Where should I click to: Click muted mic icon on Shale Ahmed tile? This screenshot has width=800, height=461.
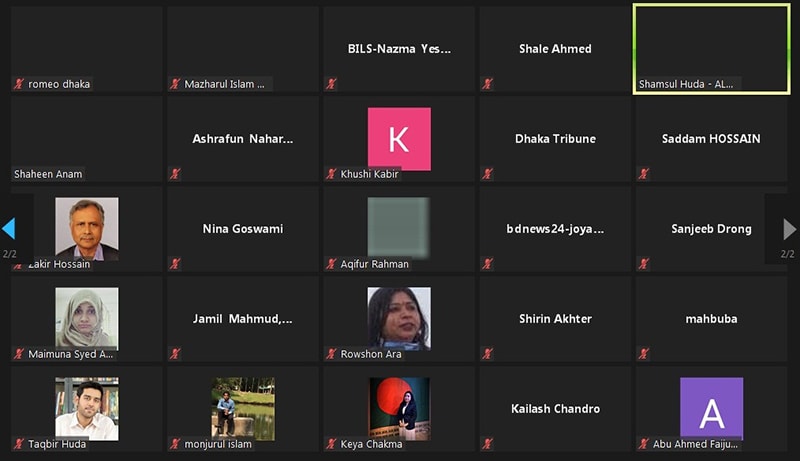pyautogui.click(x=487, y=84)
